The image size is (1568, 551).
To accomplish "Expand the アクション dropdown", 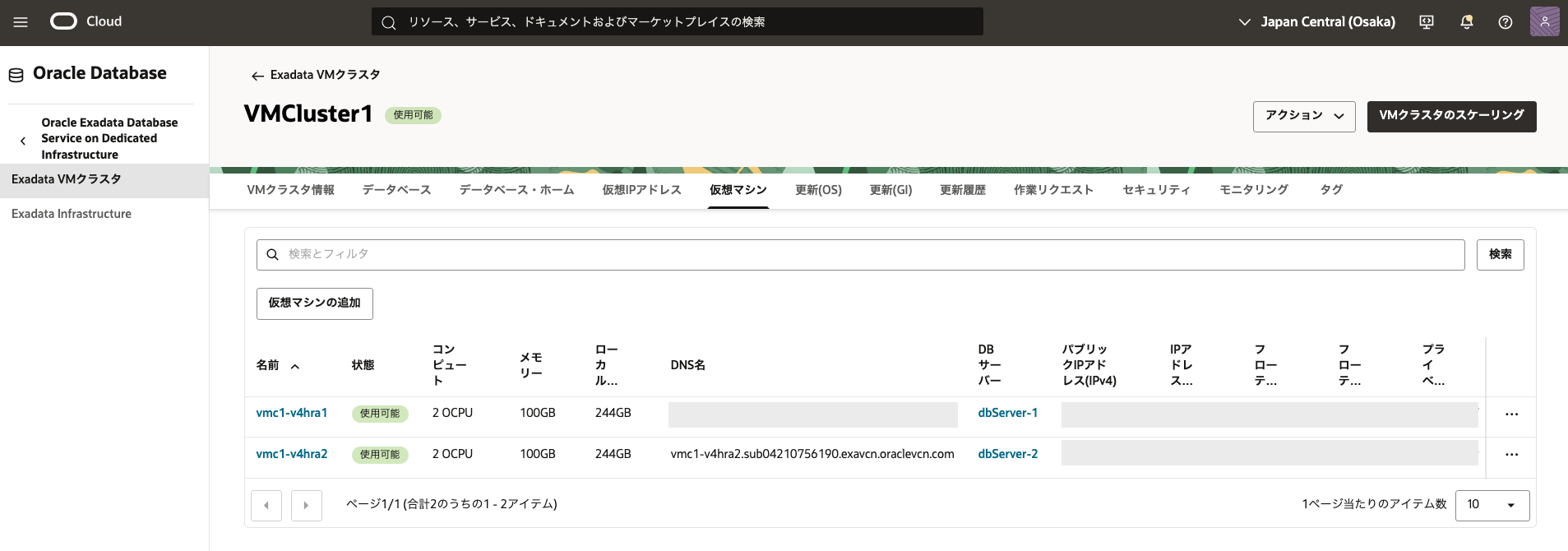I will coord(1303,116).
